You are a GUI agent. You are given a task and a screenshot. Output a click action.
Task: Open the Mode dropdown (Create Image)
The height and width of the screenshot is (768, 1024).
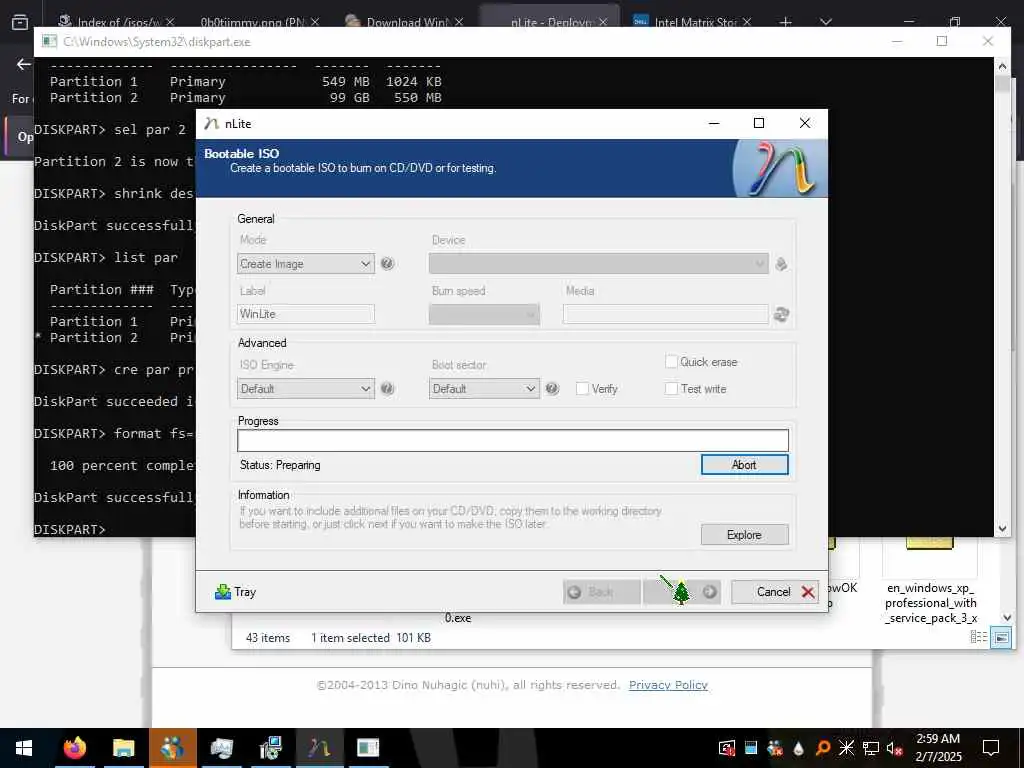[x=306, y=264]
